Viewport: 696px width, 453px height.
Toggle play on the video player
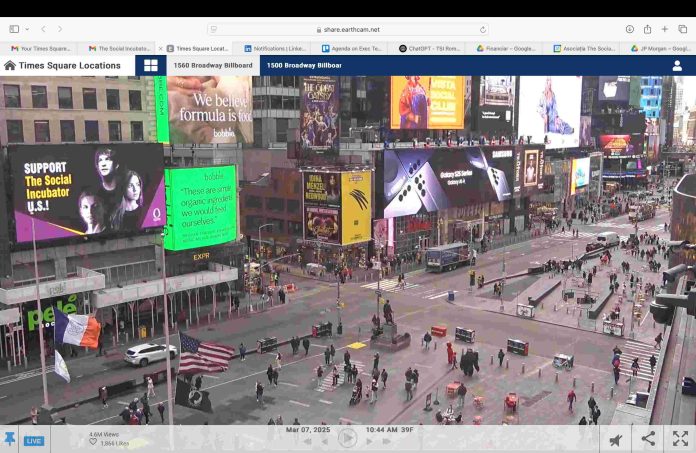[x=347, y=439]
